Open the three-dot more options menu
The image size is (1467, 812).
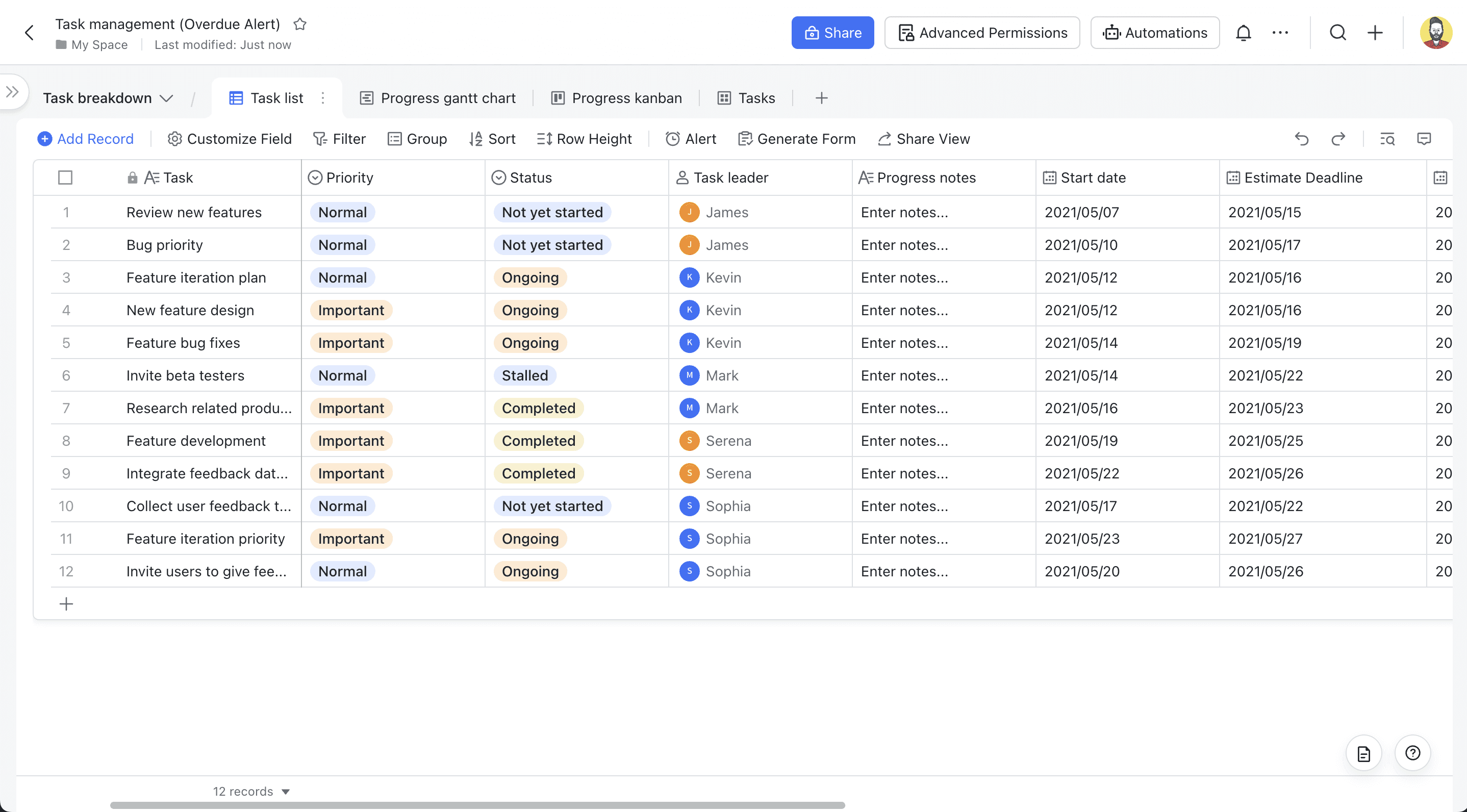(x=1280, y=33)
